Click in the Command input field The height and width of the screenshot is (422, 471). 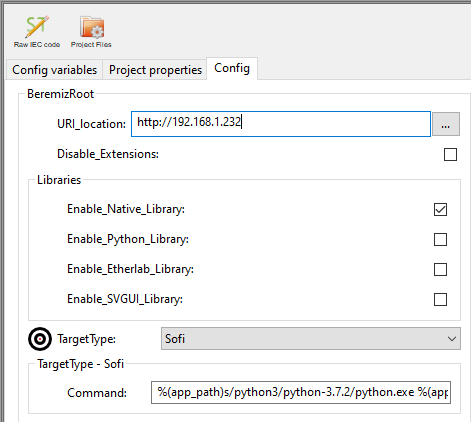301,392
